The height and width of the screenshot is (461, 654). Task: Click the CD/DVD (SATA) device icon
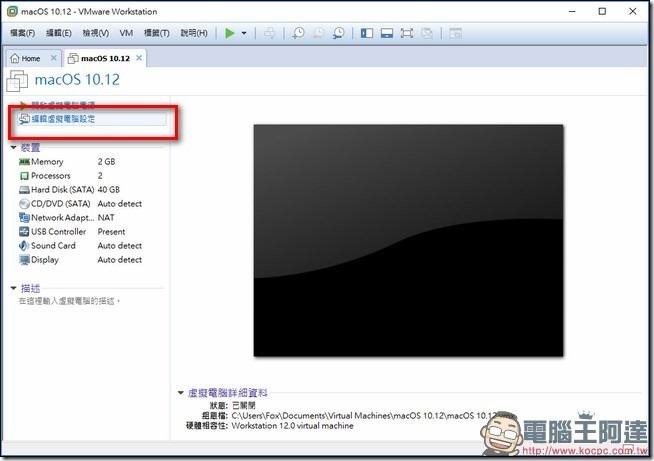coord(24,204)
